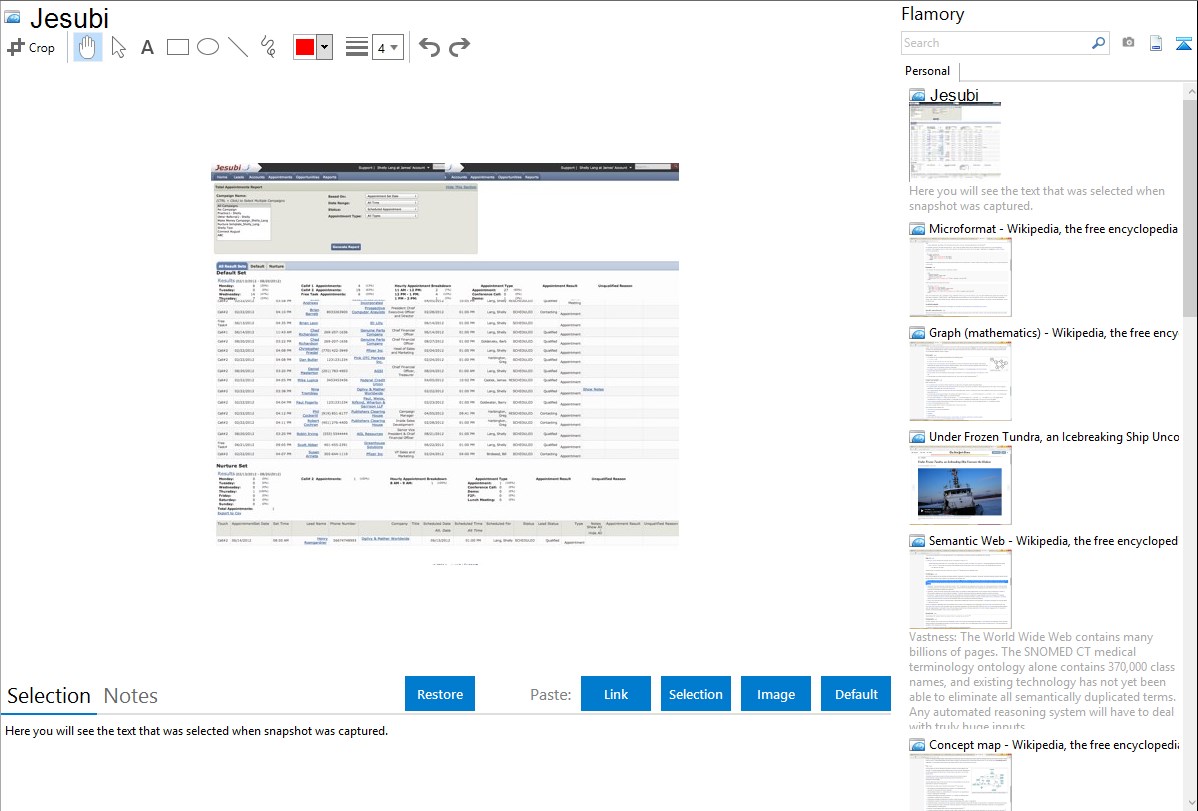The height and width of the screenshot is (811, 1198).
Task: Pick the Ellipse shape tool
Action: click(208, 47)
